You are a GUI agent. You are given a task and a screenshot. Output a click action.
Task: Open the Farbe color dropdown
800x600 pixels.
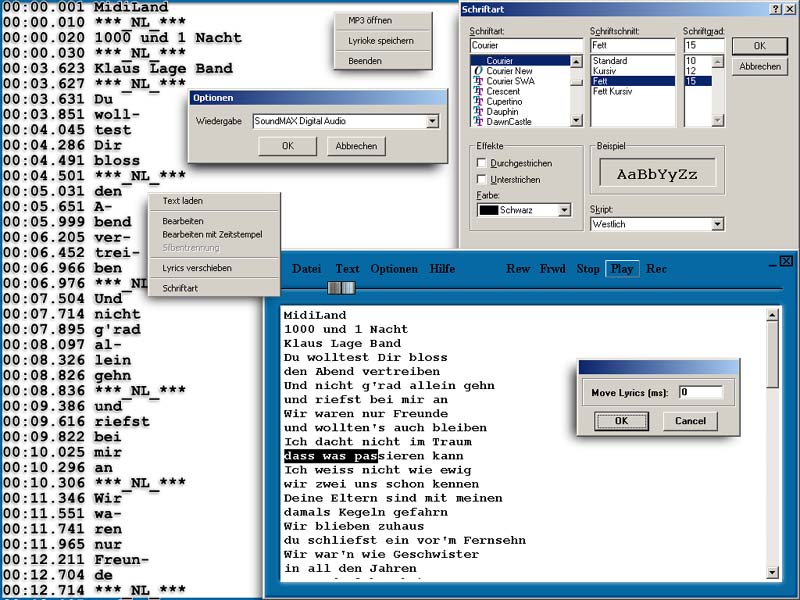(564, 210)
